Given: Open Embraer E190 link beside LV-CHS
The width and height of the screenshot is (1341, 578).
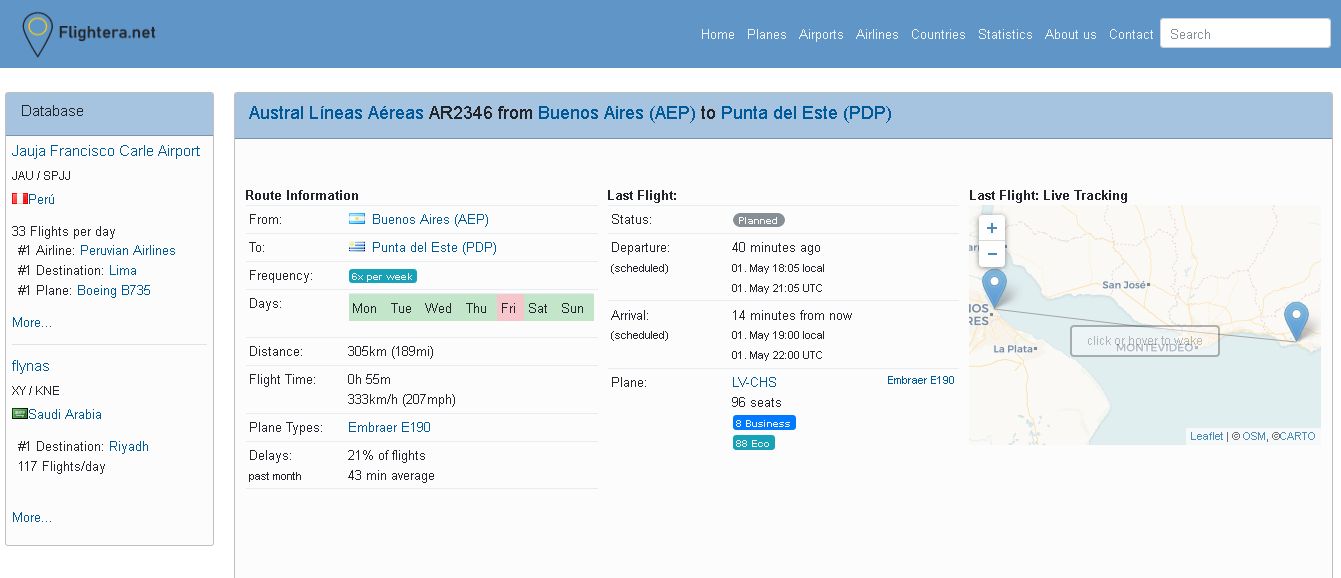Looking at the screenshot, I should (921, 380).
